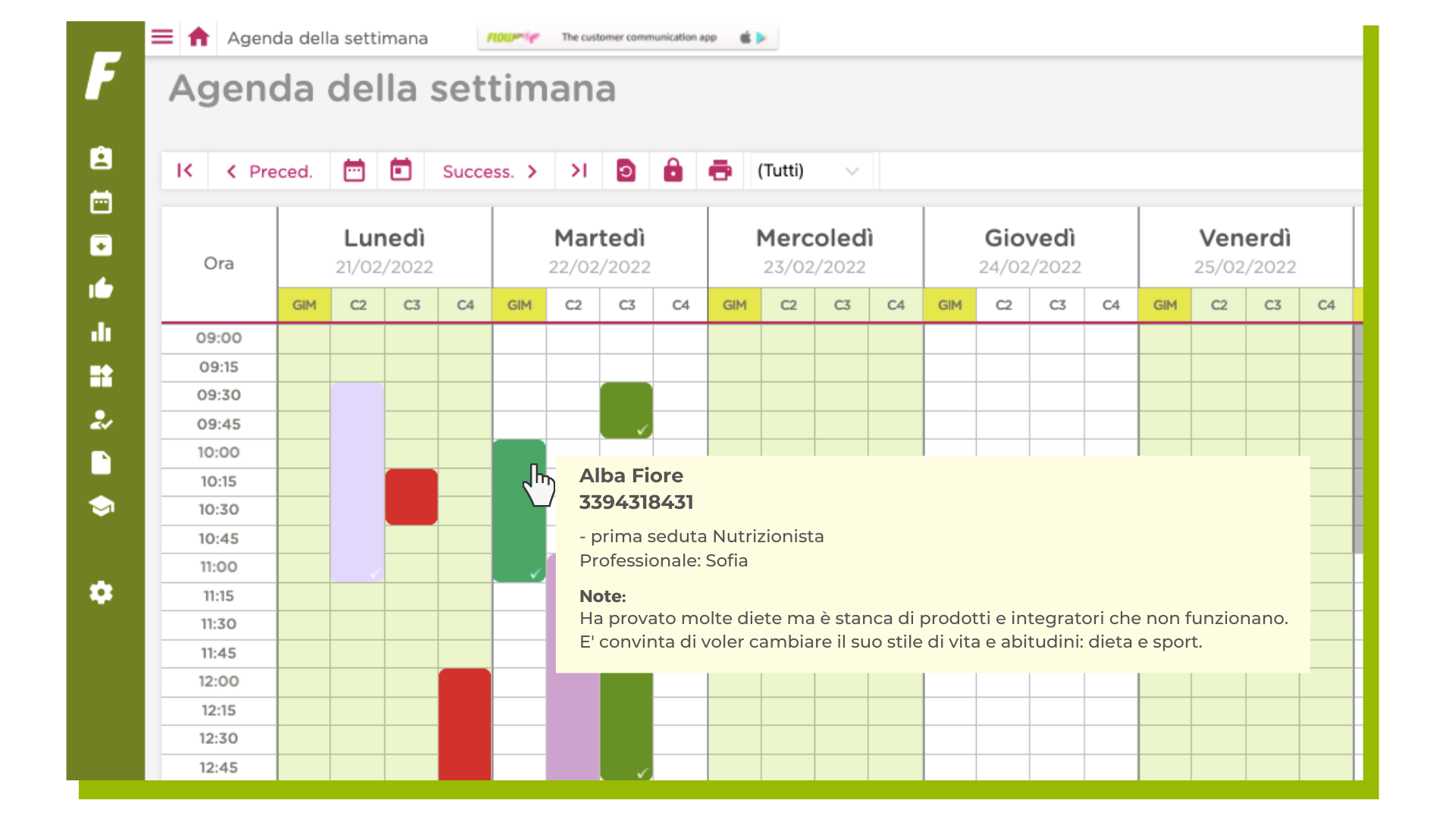Viewport: 1456px width, 819px height.
Task: Open lavender appointment in Lunedì C2
Action: coord(357,482)
